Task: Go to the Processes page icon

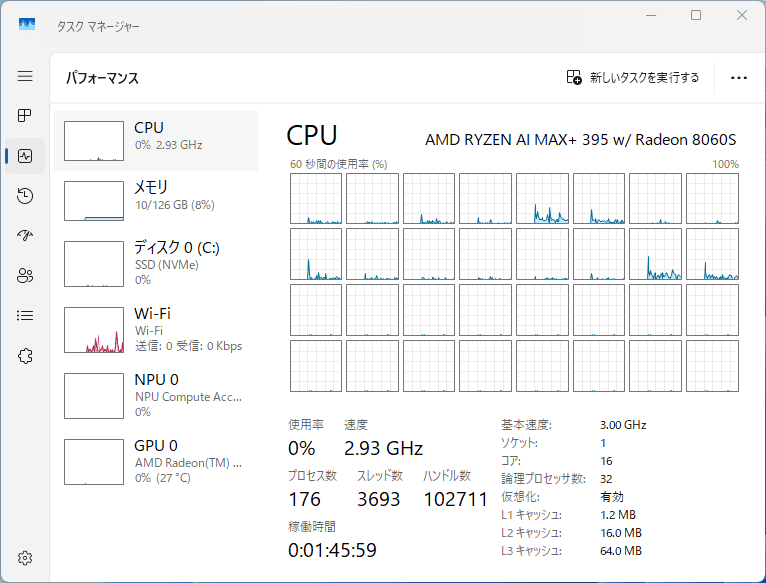Action: (x=25, y=116)
